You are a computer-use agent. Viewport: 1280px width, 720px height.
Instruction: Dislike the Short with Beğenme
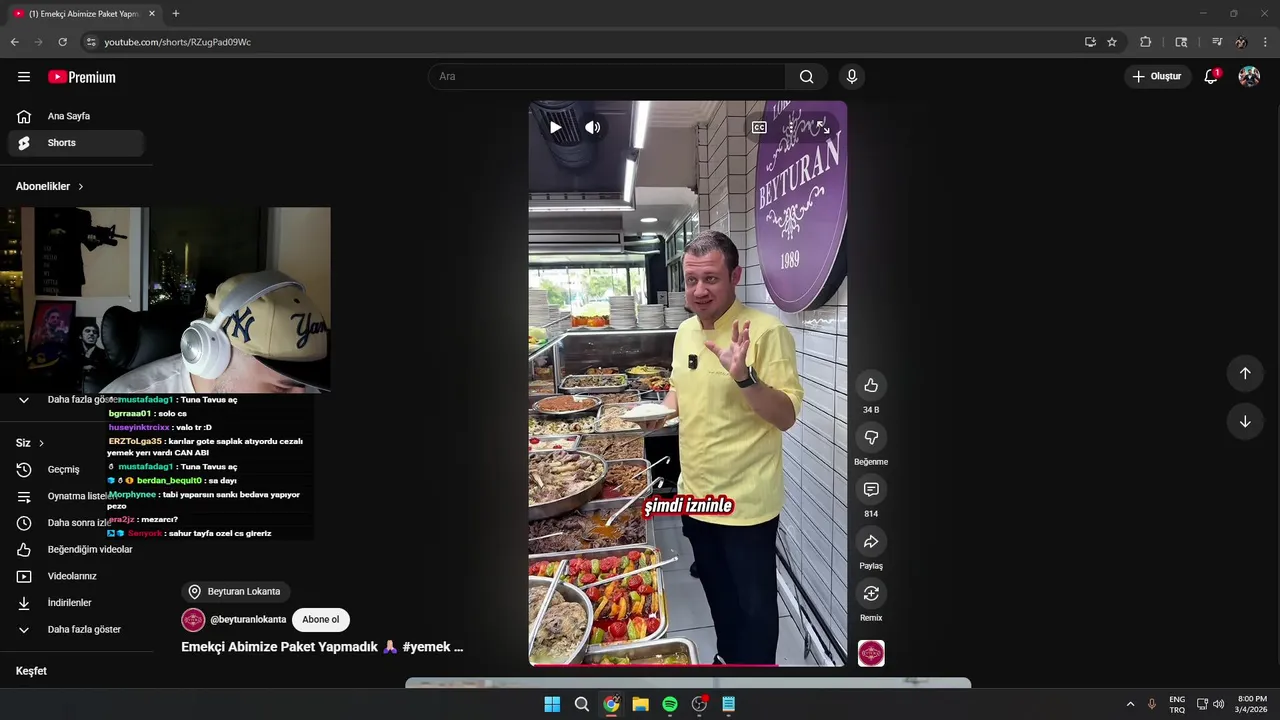pos(871,438)
